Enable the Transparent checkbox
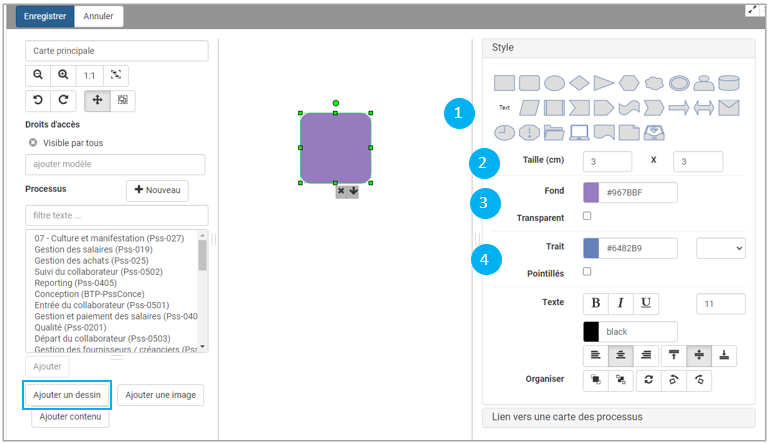The width and height of the screenshot is (770, 444). (x=587, y=216)
